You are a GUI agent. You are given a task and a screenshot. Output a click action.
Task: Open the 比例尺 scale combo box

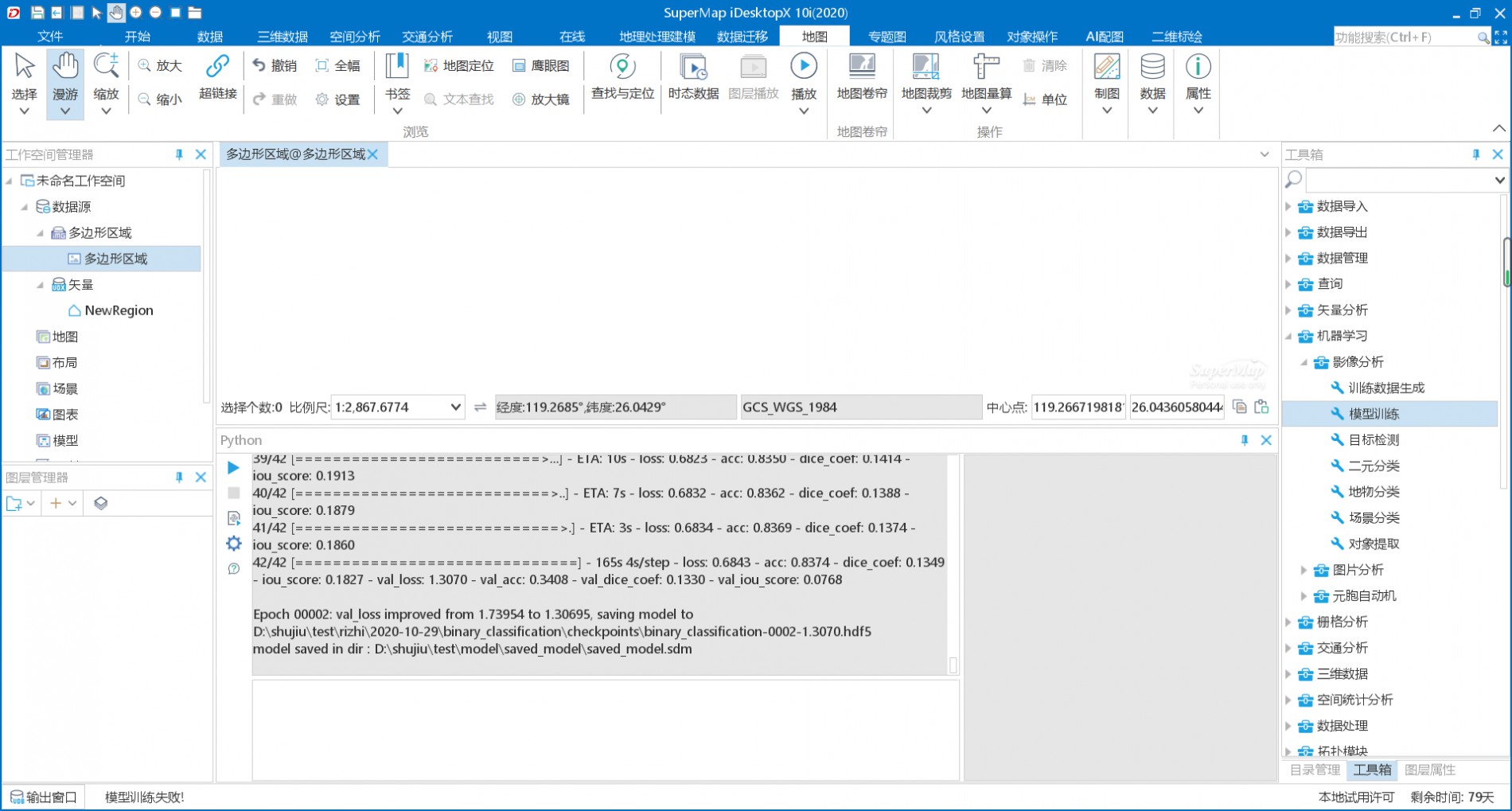click(x=398, y=407)
